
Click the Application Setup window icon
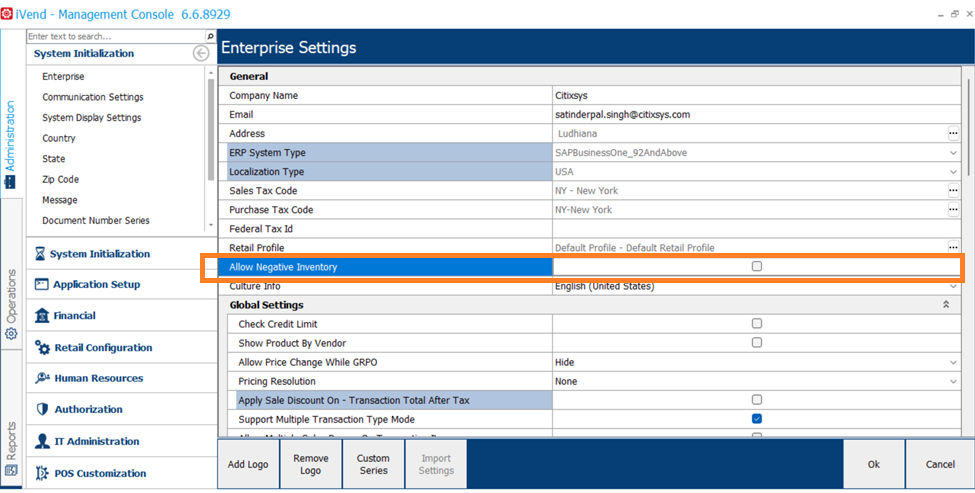click(x=41, y=284)
